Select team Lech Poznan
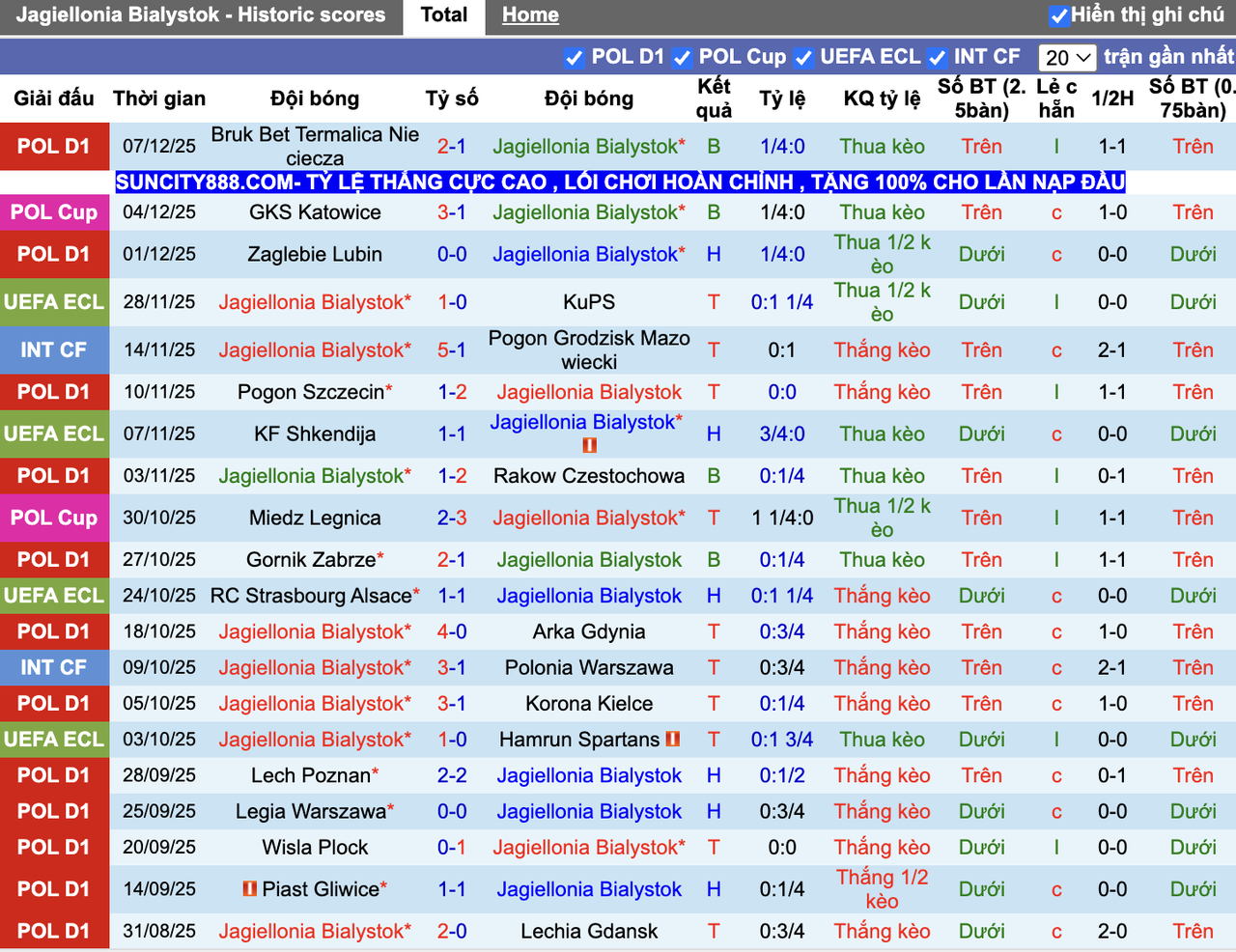 pos(311,775)
